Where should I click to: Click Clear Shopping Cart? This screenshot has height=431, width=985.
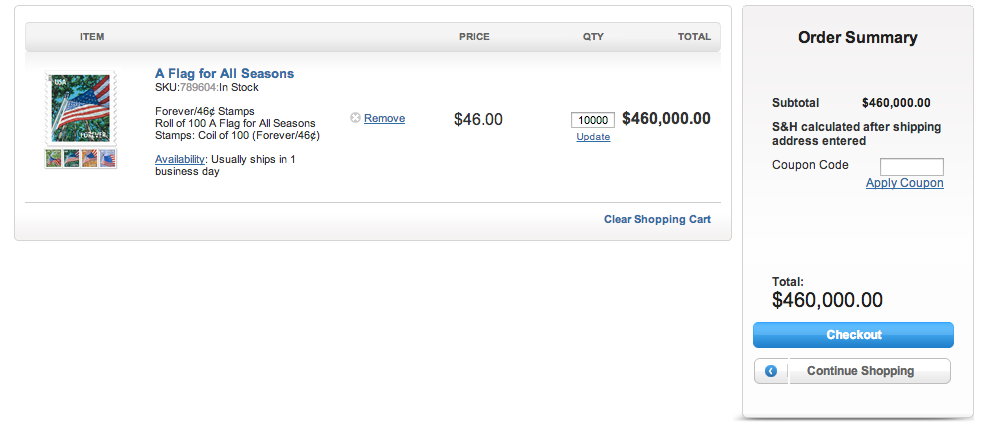click(657, 219)
